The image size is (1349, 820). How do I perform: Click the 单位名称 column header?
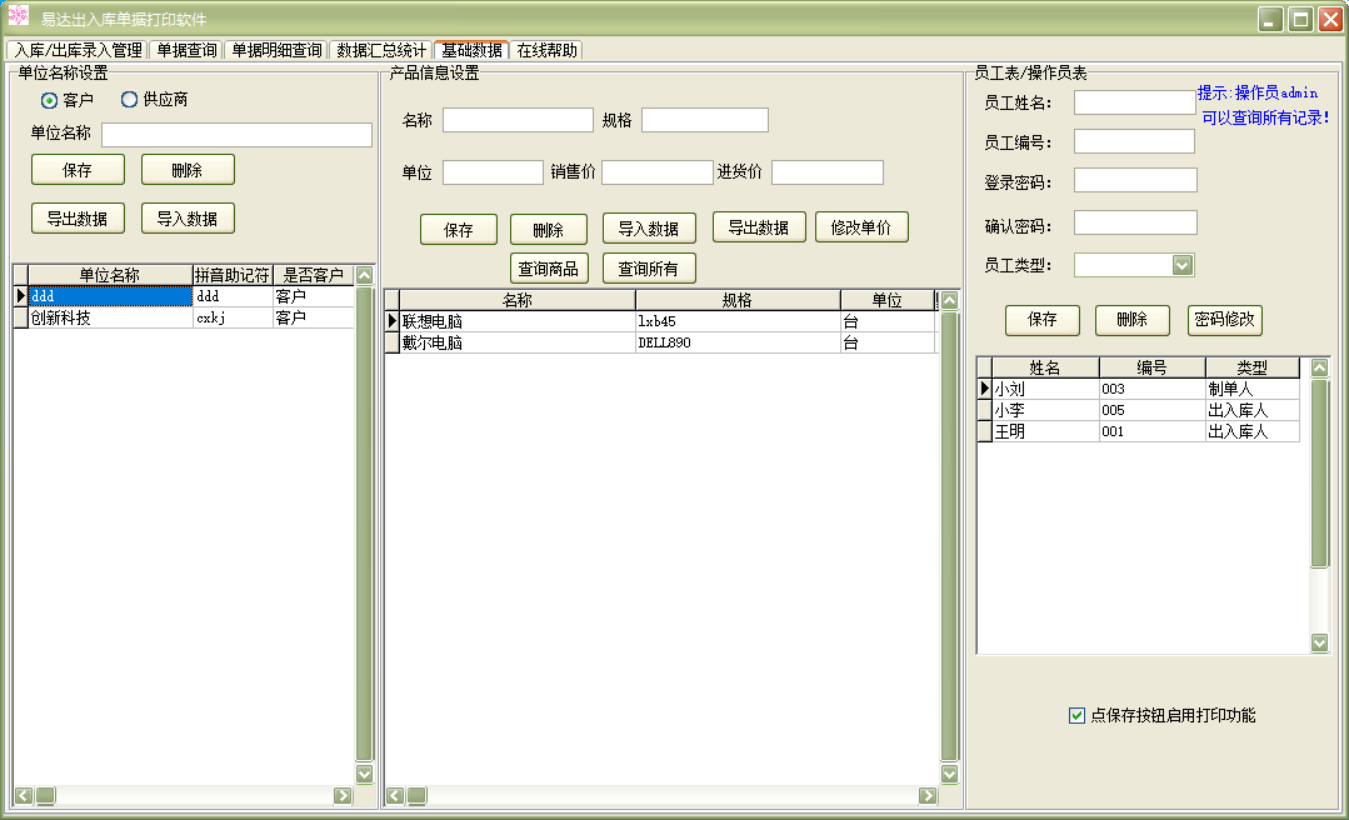click(x=110, y=275)
